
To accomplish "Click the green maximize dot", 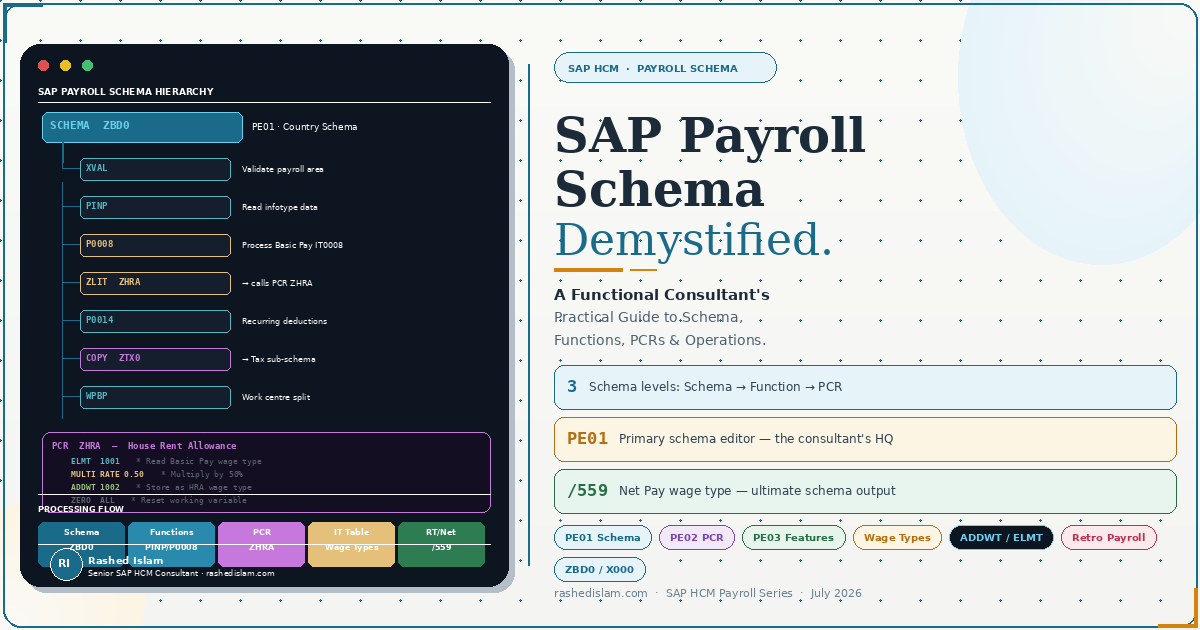I will point(87,66).
